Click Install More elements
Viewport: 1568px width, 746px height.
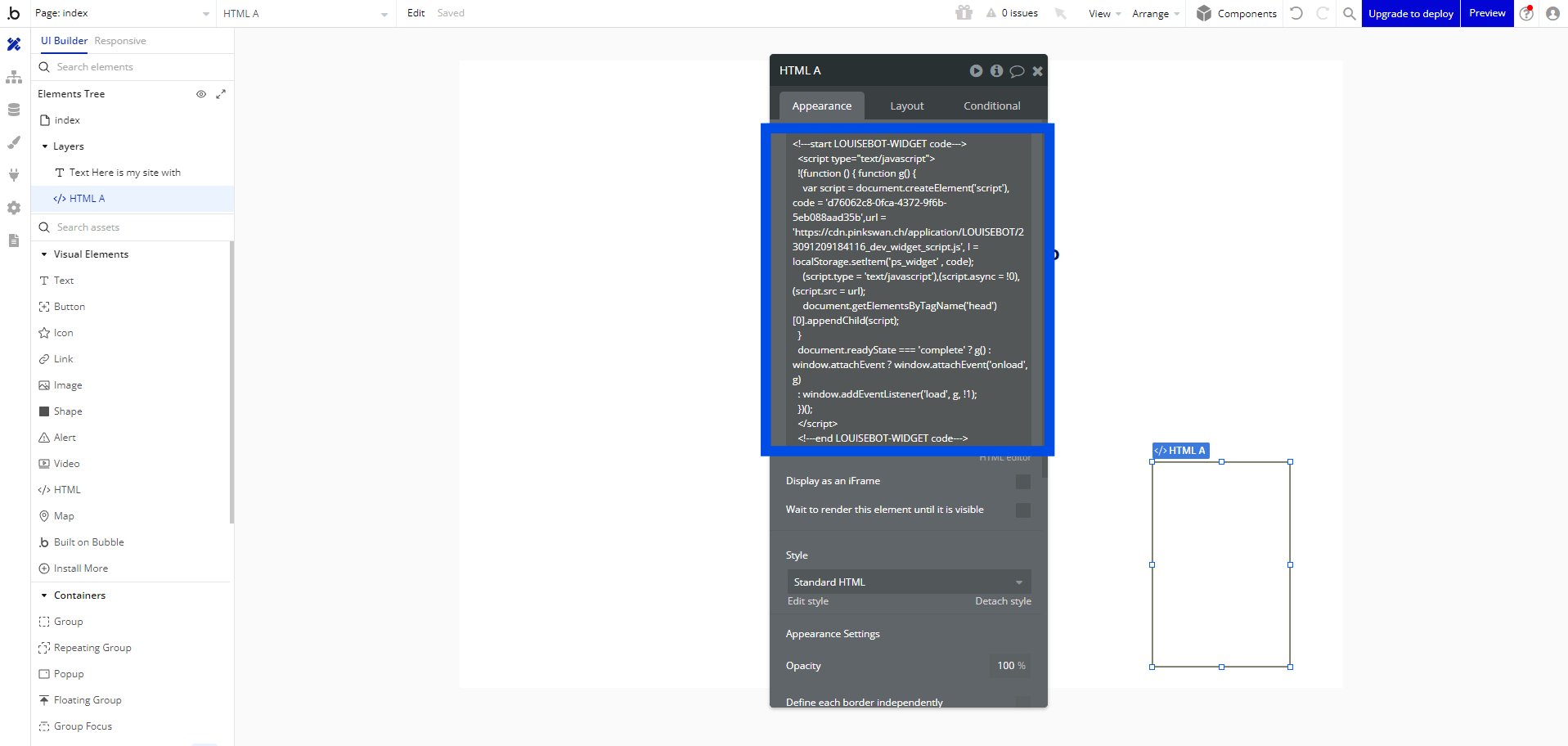click(81, 568)
